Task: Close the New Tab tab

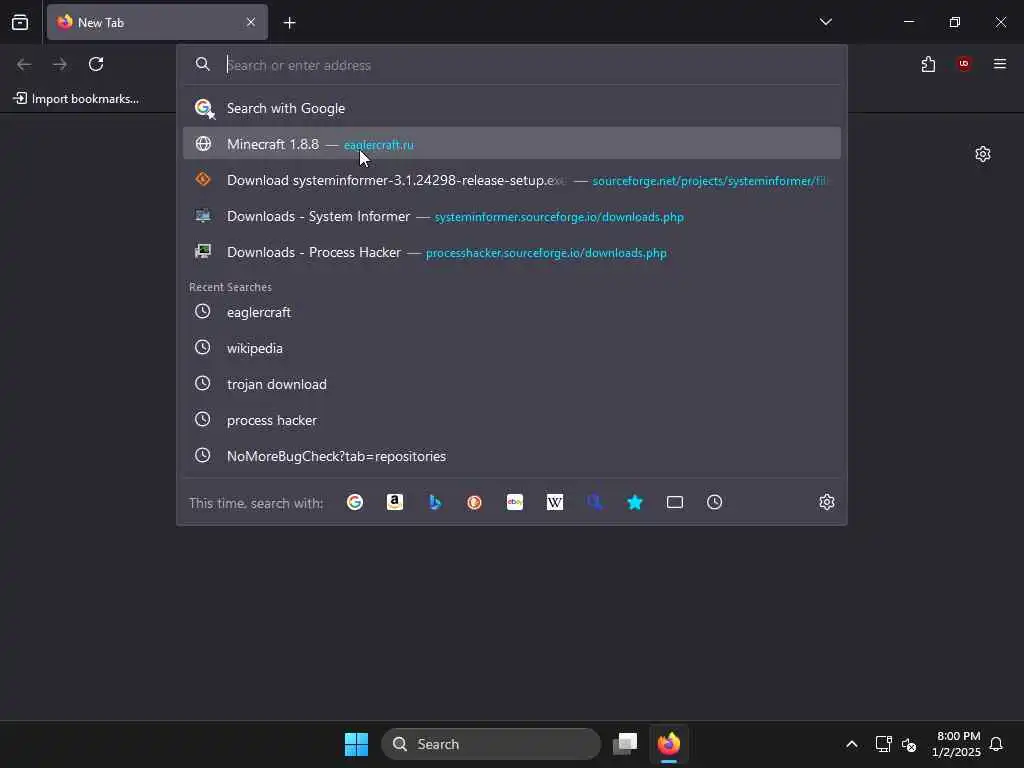Action: click(251, 22)
